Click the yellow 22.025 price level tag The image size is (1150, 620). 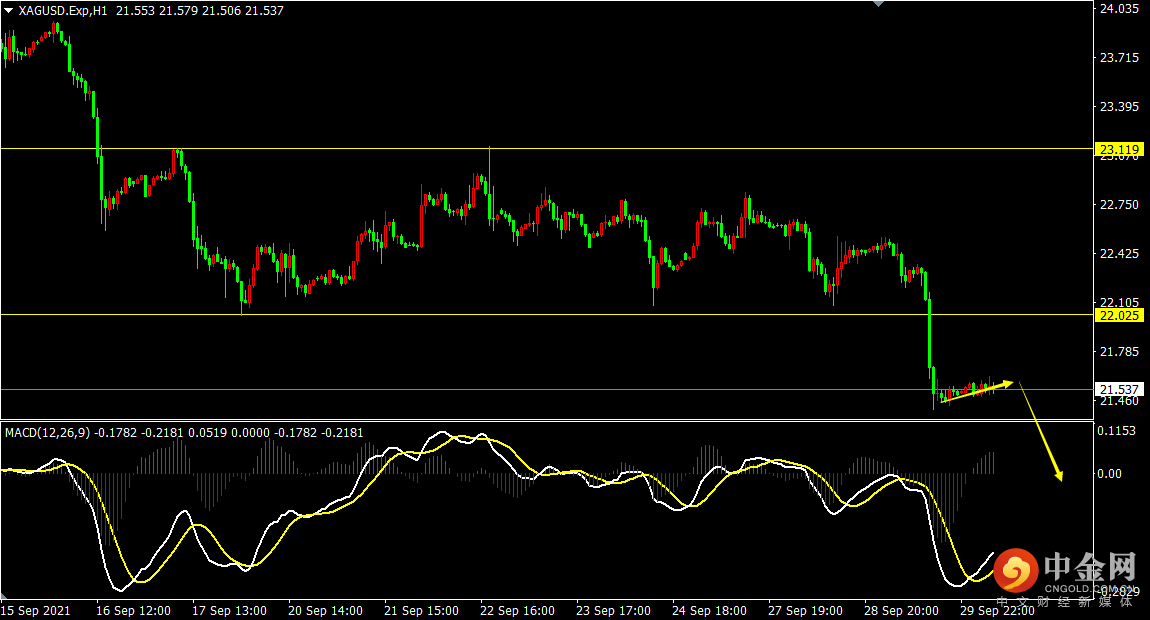(1118, 316)
